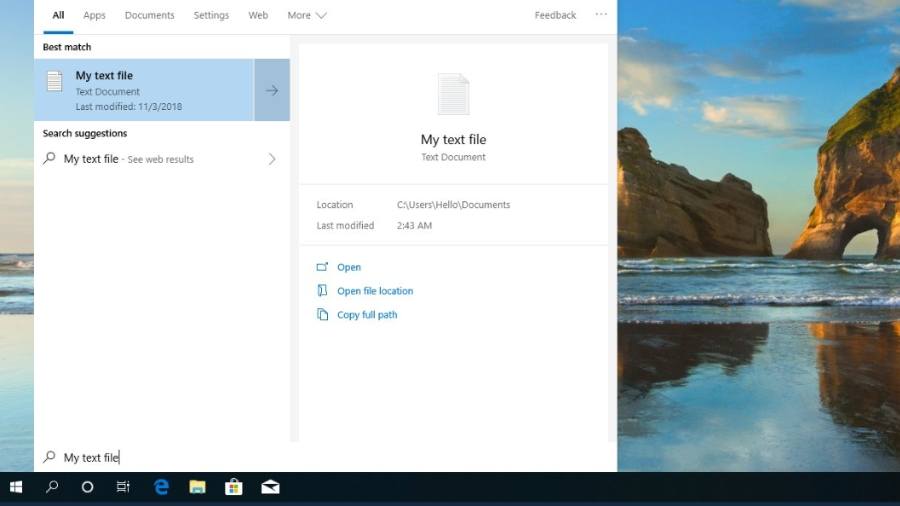The width and height of the screenshot is (900, 506).
Task: Click large text document icon in preview
Action: 453,94
